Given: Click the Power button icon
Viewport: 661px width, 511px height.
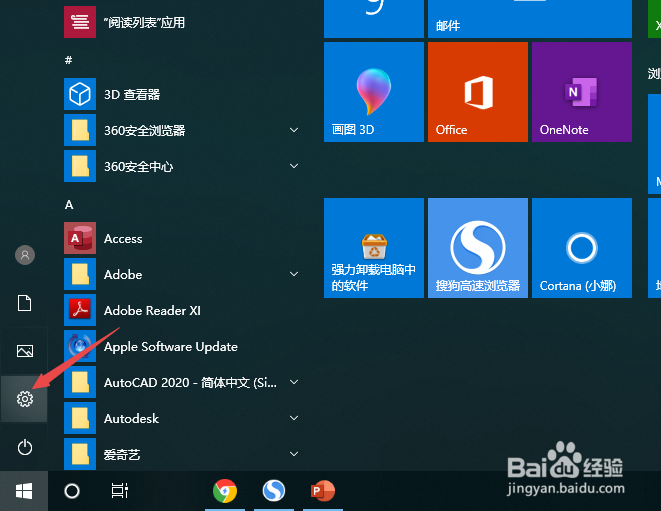Looking at the screenshot, I should 25,447.
